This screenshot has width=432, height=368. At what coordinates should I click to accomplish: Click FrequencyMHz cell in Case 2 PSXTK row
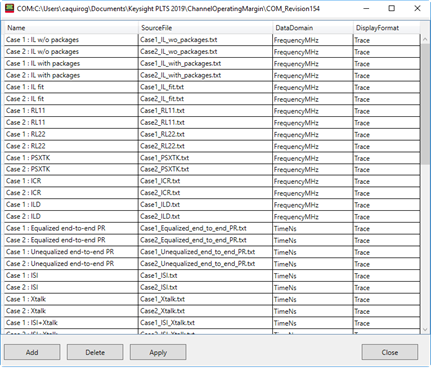313,170
